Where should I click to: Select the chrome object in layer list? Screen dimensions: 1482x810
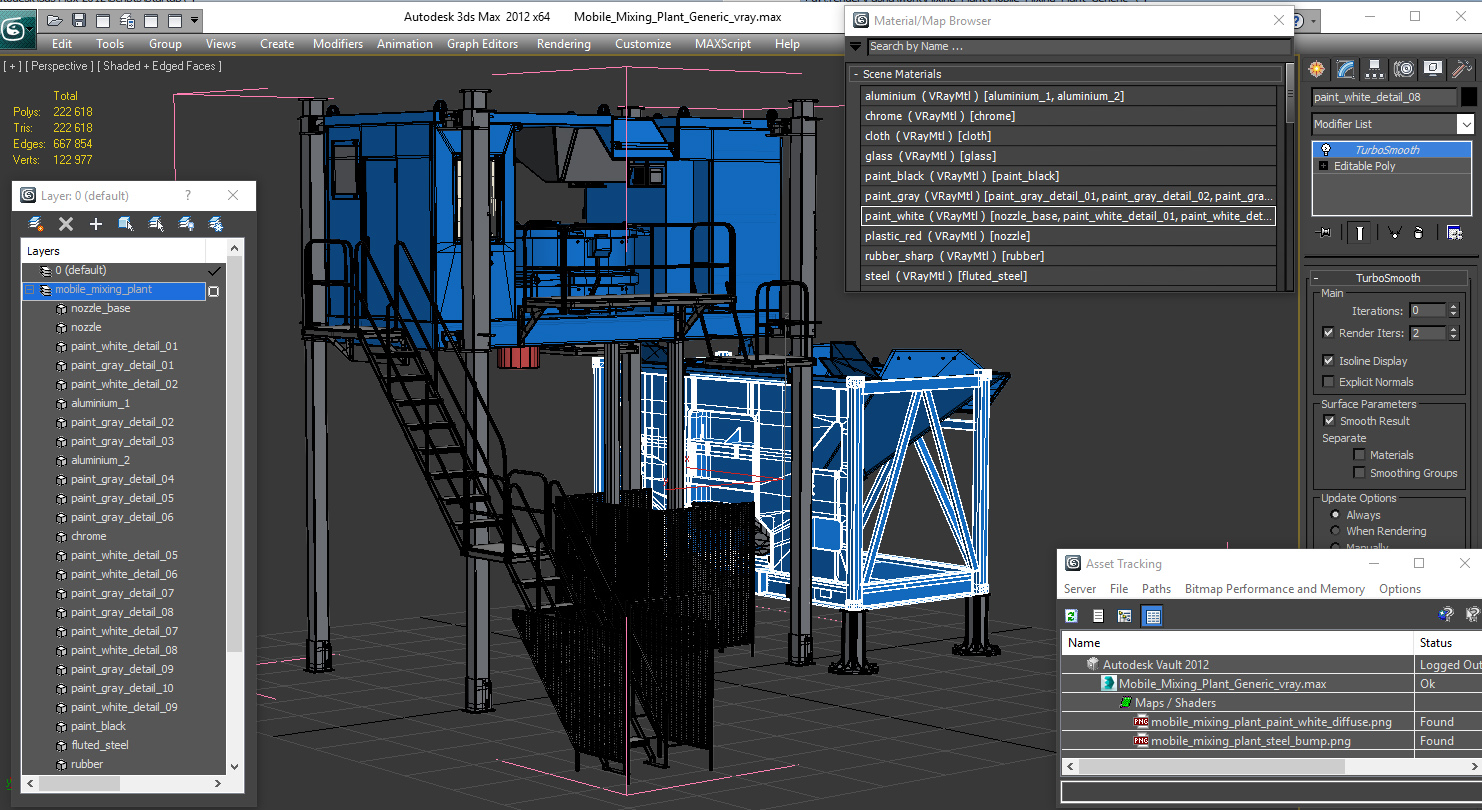coord(88,537)
